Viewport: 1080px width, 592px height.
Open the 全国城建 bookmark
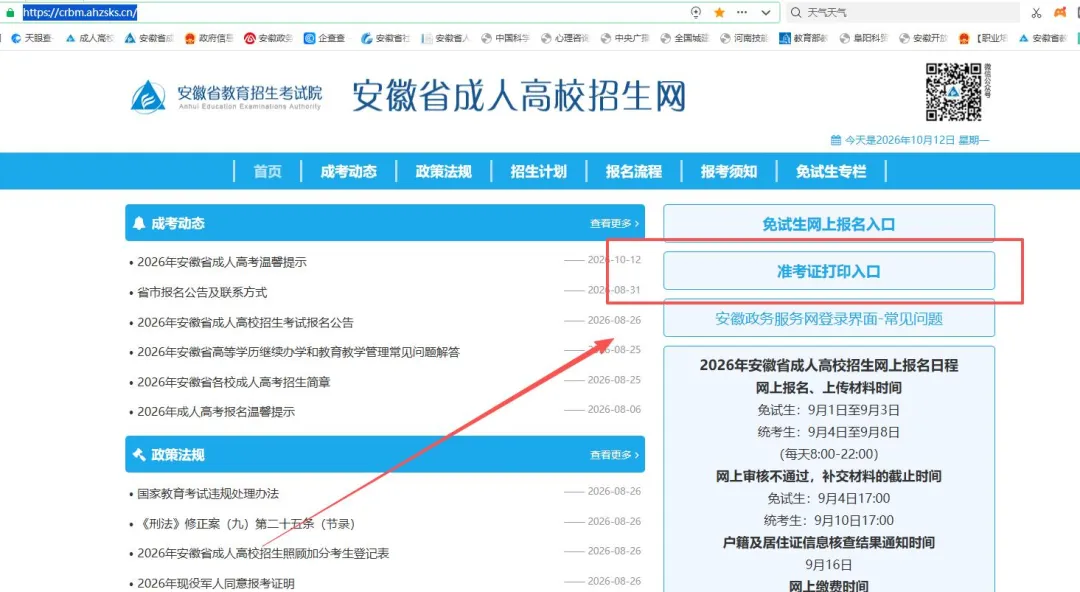click(x=685, y=39)
